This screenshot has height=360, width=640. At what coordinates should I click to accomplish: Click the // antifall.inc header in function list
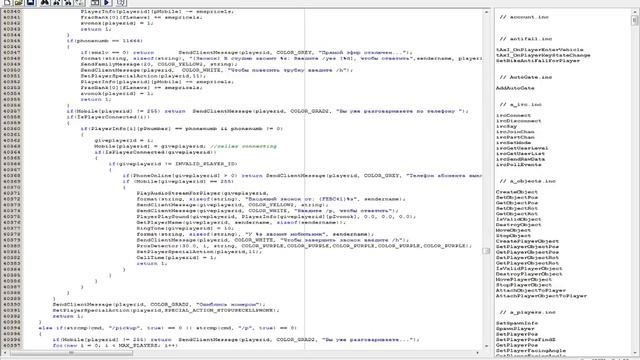click(526, 39)
